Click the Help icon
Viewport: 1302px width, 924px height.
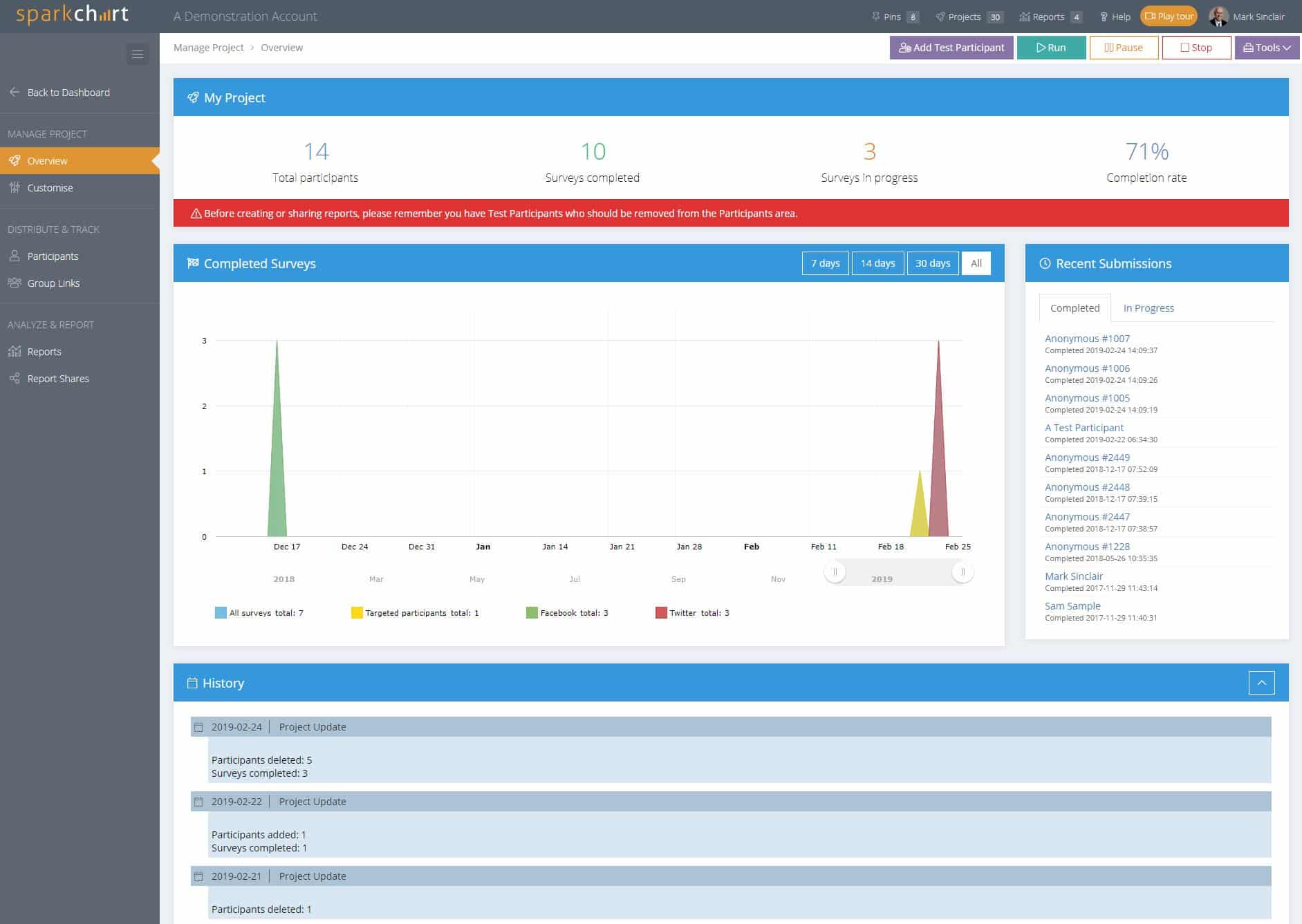click(x=1103, y=16)
